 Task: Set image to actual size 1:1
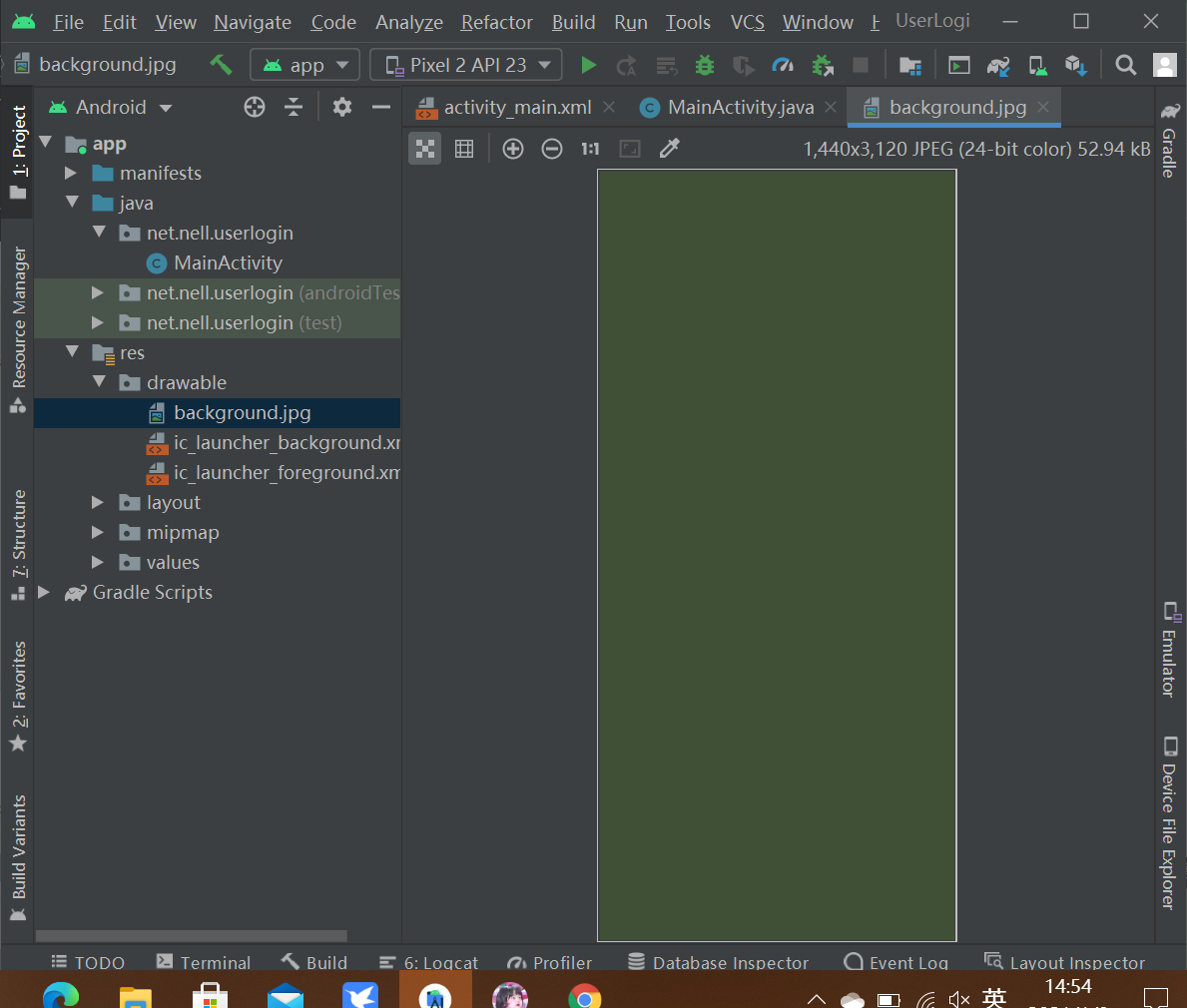(590, 149)
